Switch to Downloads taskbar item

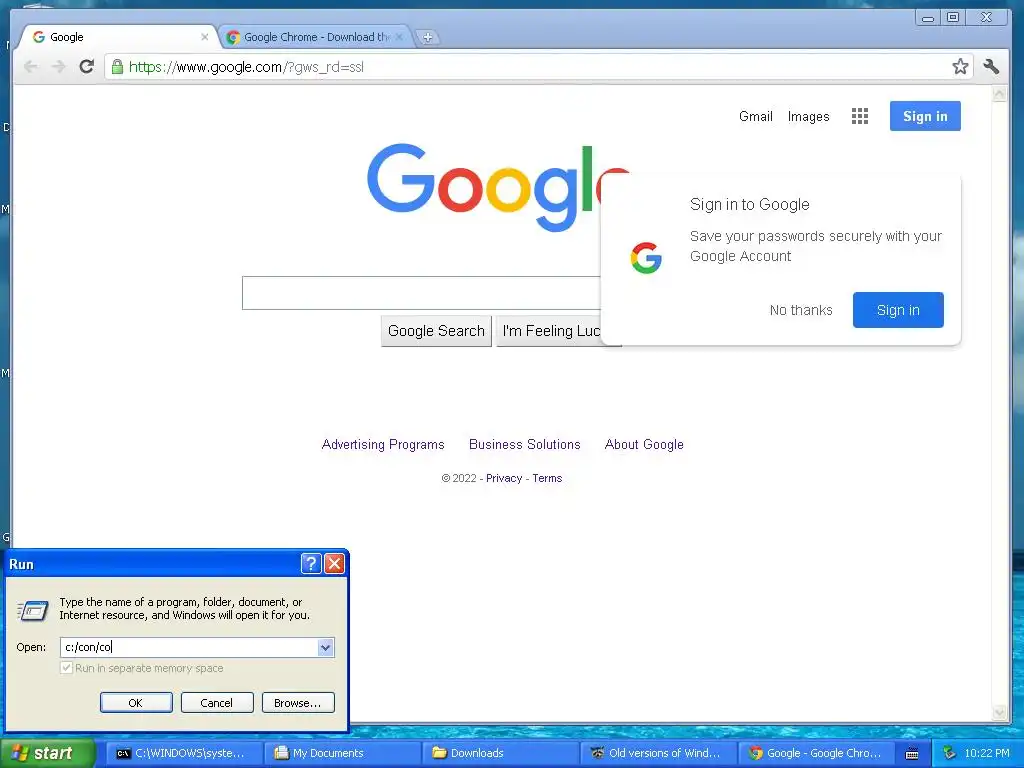(501, 753)
